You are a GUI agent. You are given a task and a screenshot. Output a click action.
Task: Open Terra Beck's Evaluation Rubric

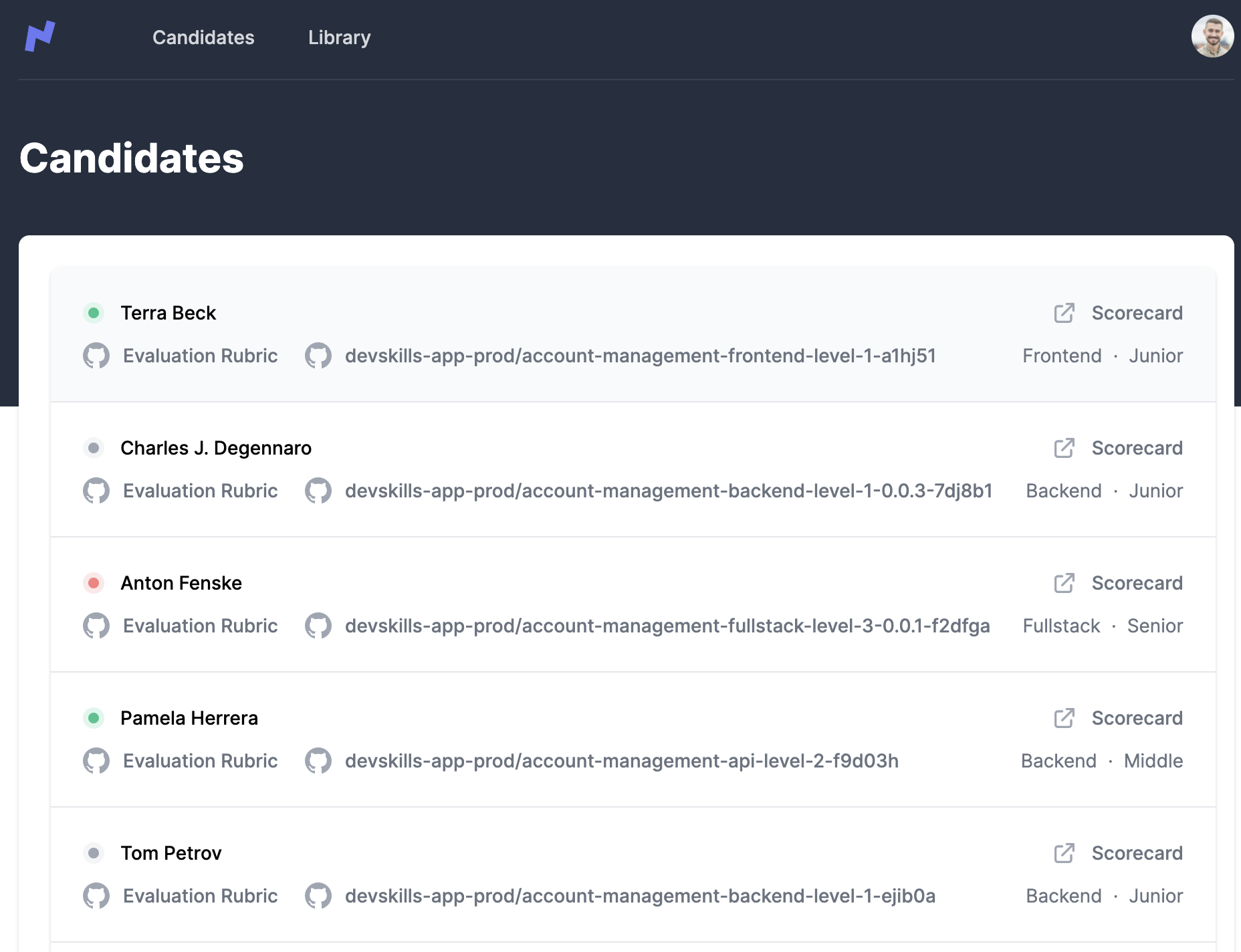(x=201, y=356)
